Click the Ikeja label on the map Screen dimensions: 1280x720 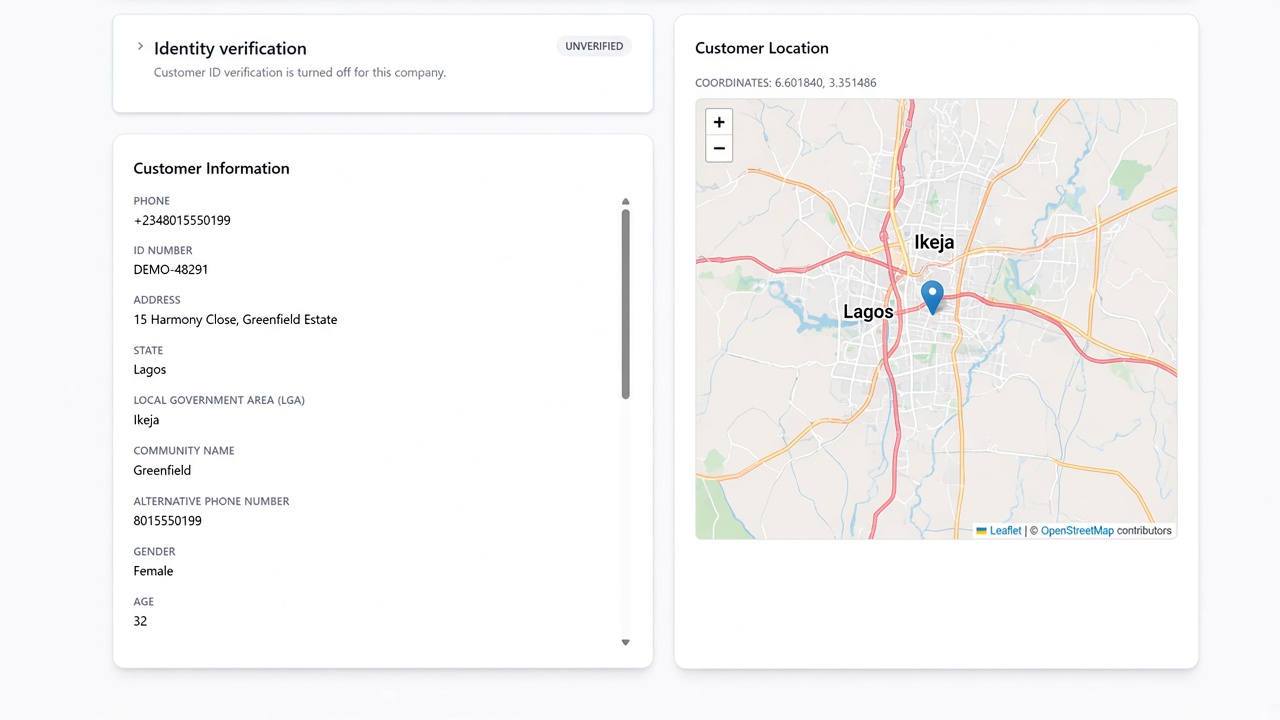click(934, 242)
